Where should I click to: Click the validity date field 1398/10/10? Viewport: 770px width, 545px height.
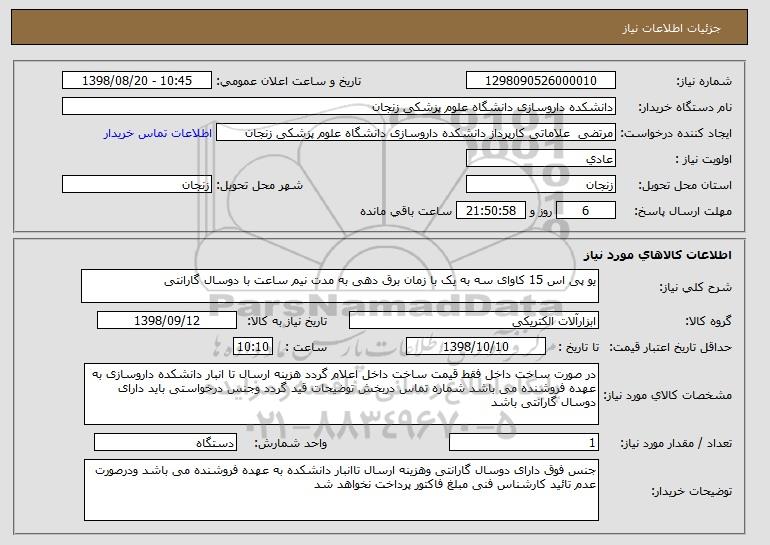476,347
